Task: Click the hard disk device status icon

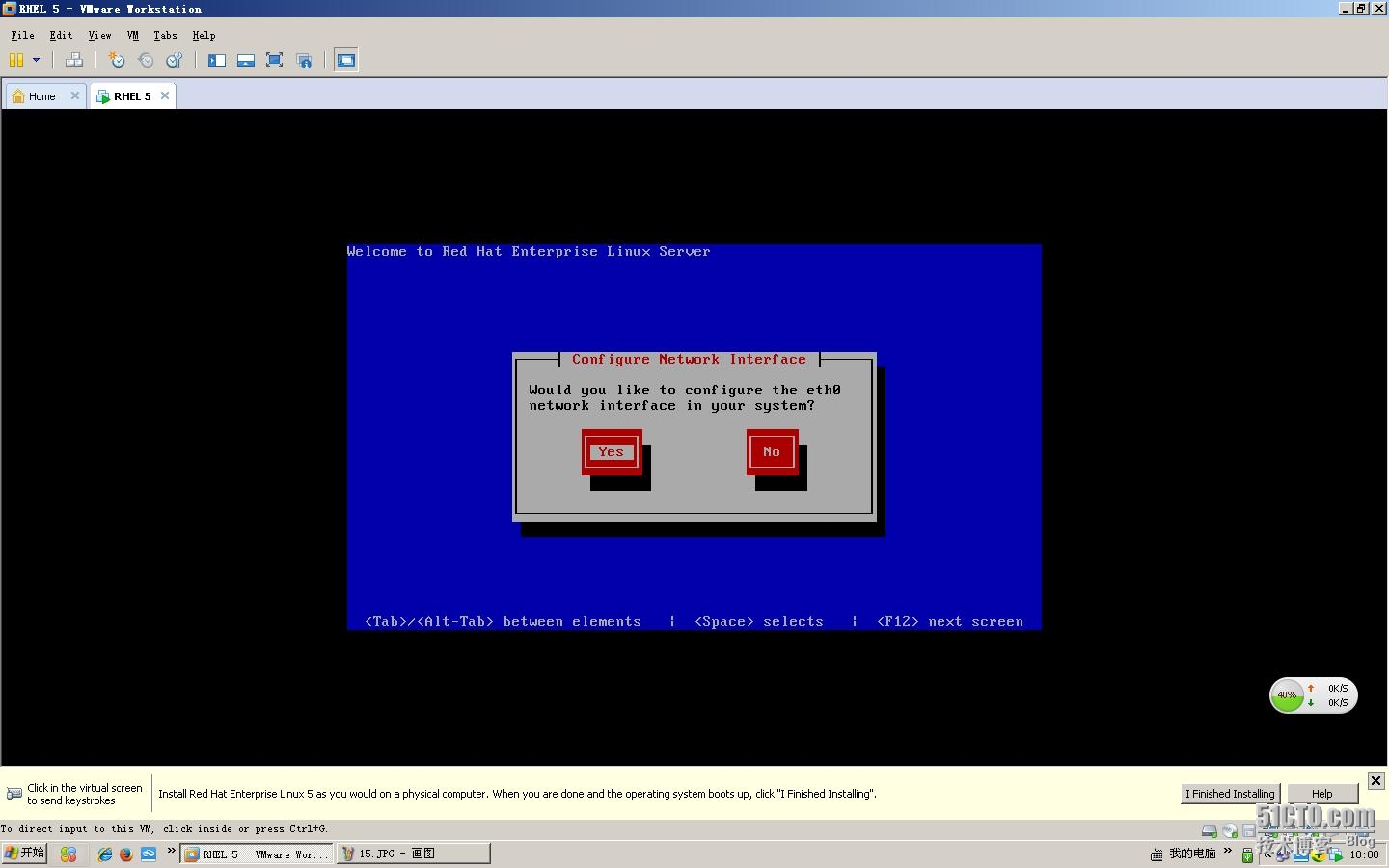Action: [x=1209, y=830]
